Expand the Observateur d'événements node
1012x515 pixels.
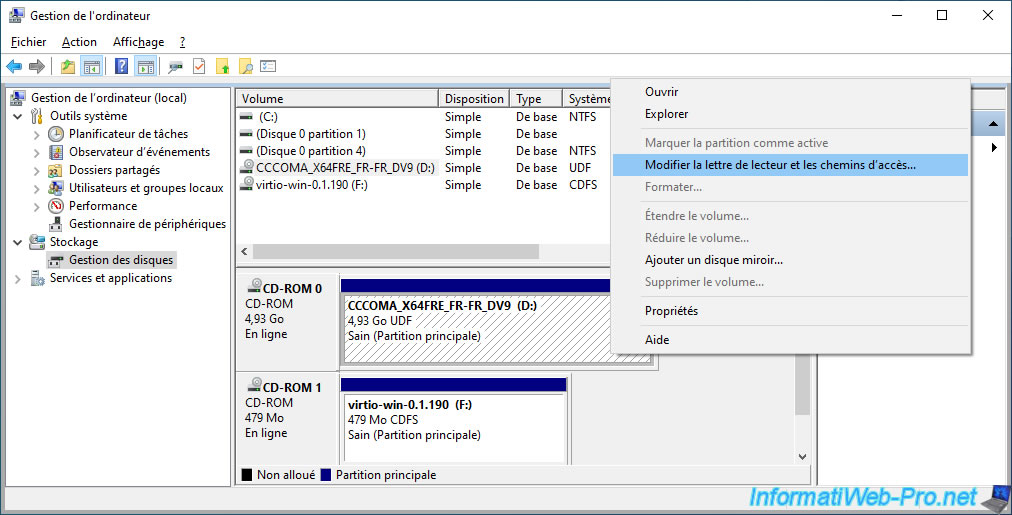coord(36,153)
